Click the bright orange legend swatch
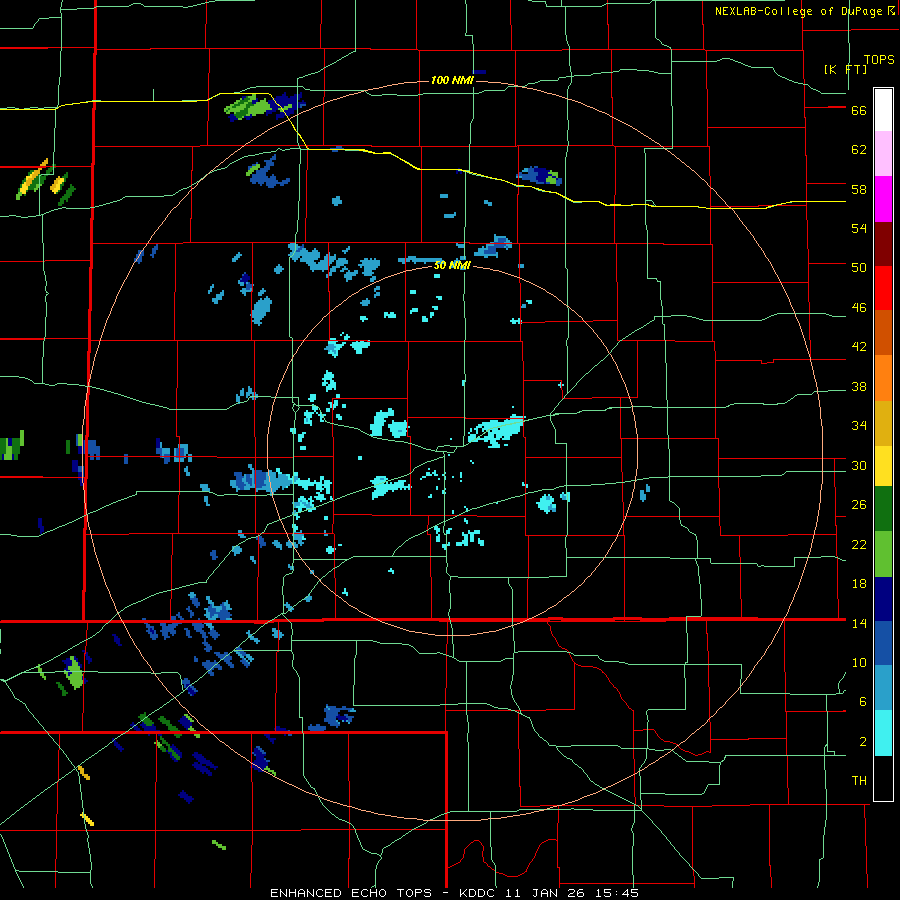The width and height of the screenshot is (900, 900). (883, 378)
